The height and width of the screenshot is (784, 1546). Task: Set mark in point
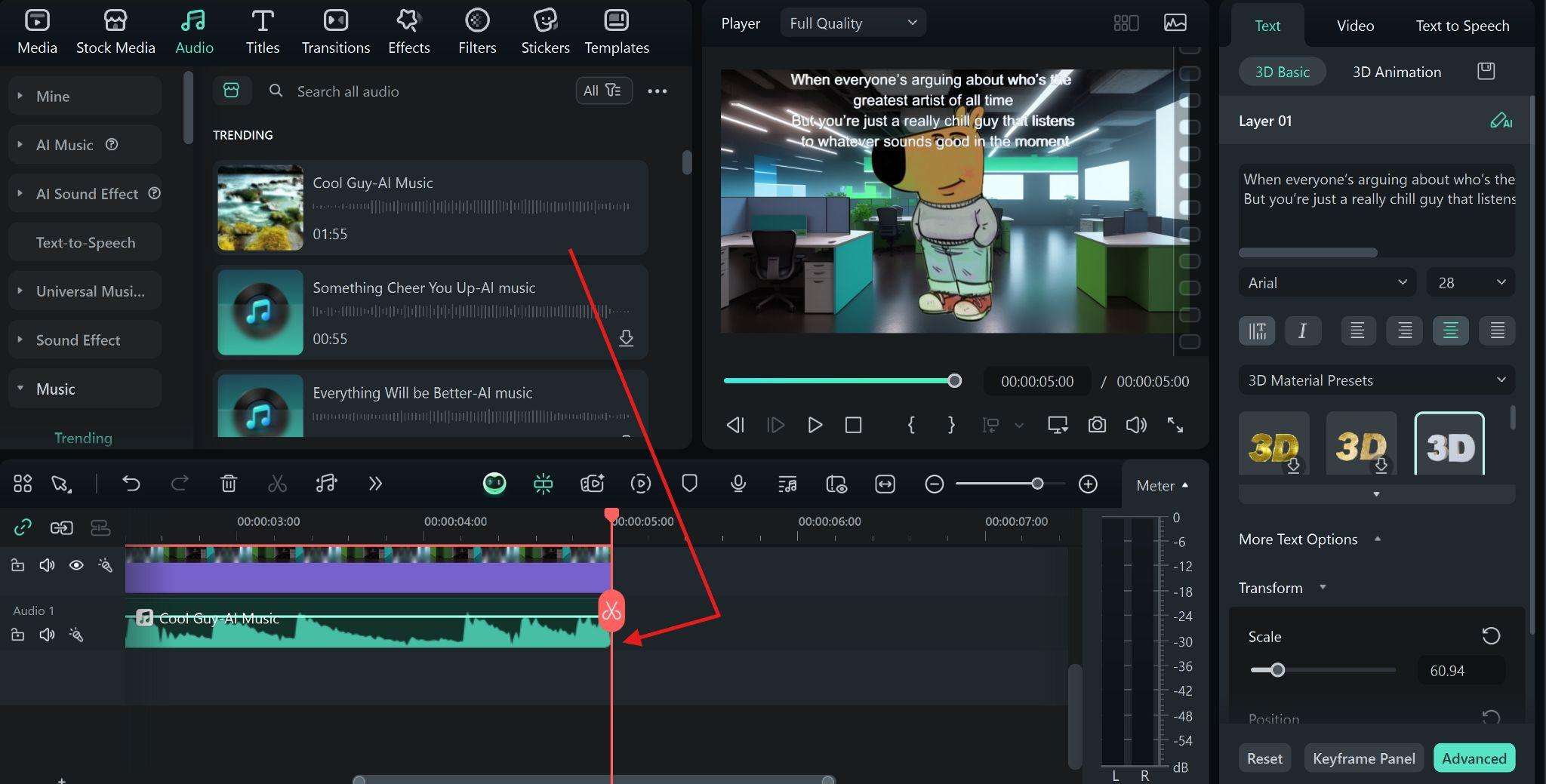(911, 425)
